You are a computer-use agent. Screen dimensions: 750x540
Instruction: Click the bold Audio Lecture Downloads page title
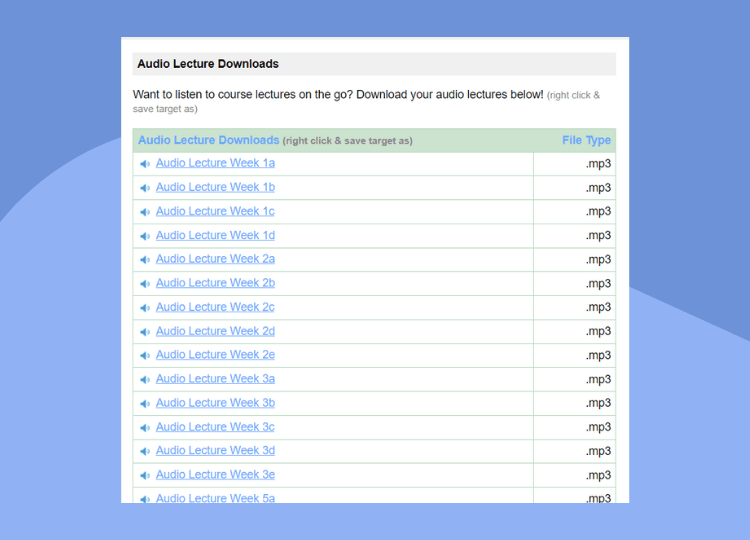coord(208,64)
